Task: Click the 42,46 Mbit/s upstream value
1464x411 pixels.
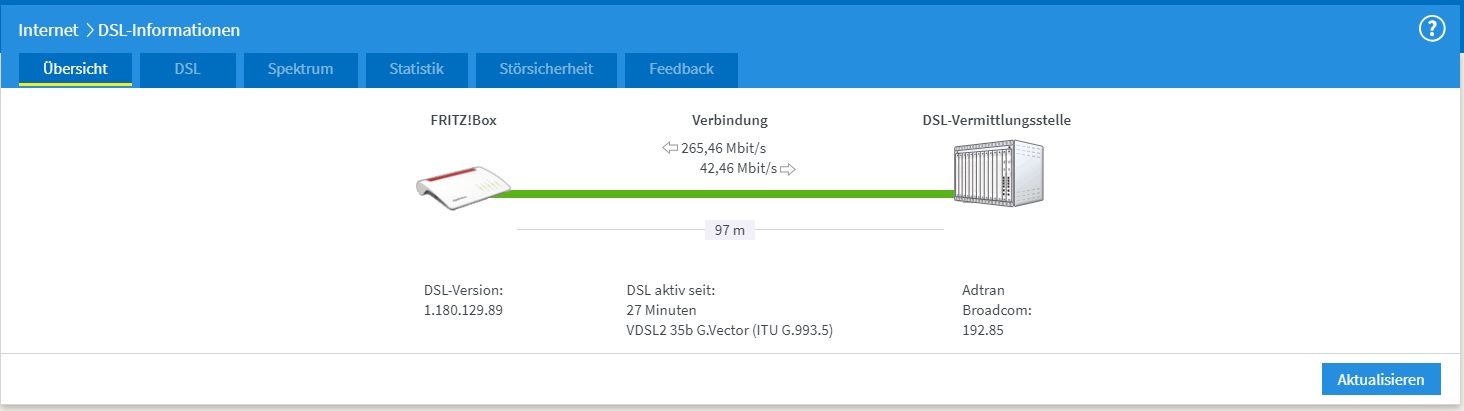Action: [738, 169]
